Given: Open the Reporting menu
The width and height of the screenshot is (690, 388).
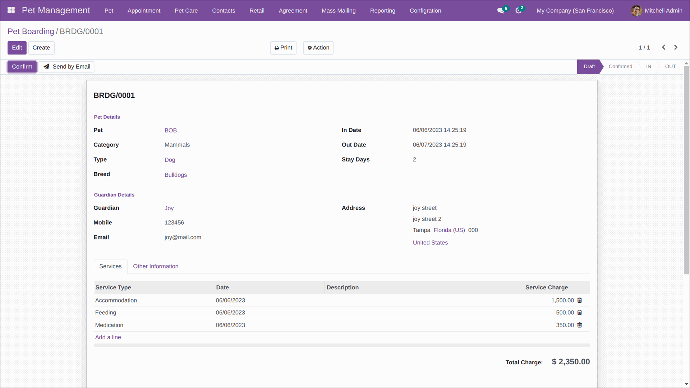Looking at the screenshot, I should 382,11.
